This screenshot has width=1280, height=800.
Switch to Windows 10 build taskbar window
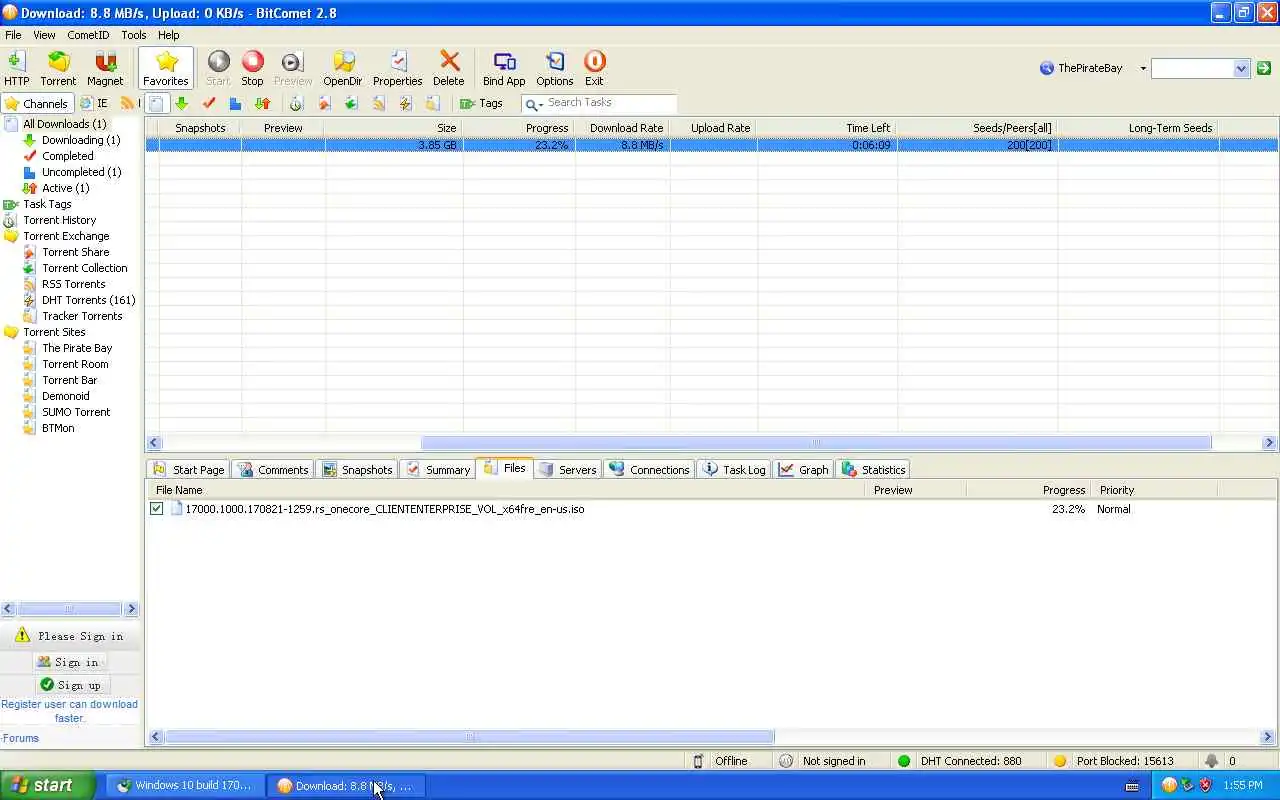point(185,785)
